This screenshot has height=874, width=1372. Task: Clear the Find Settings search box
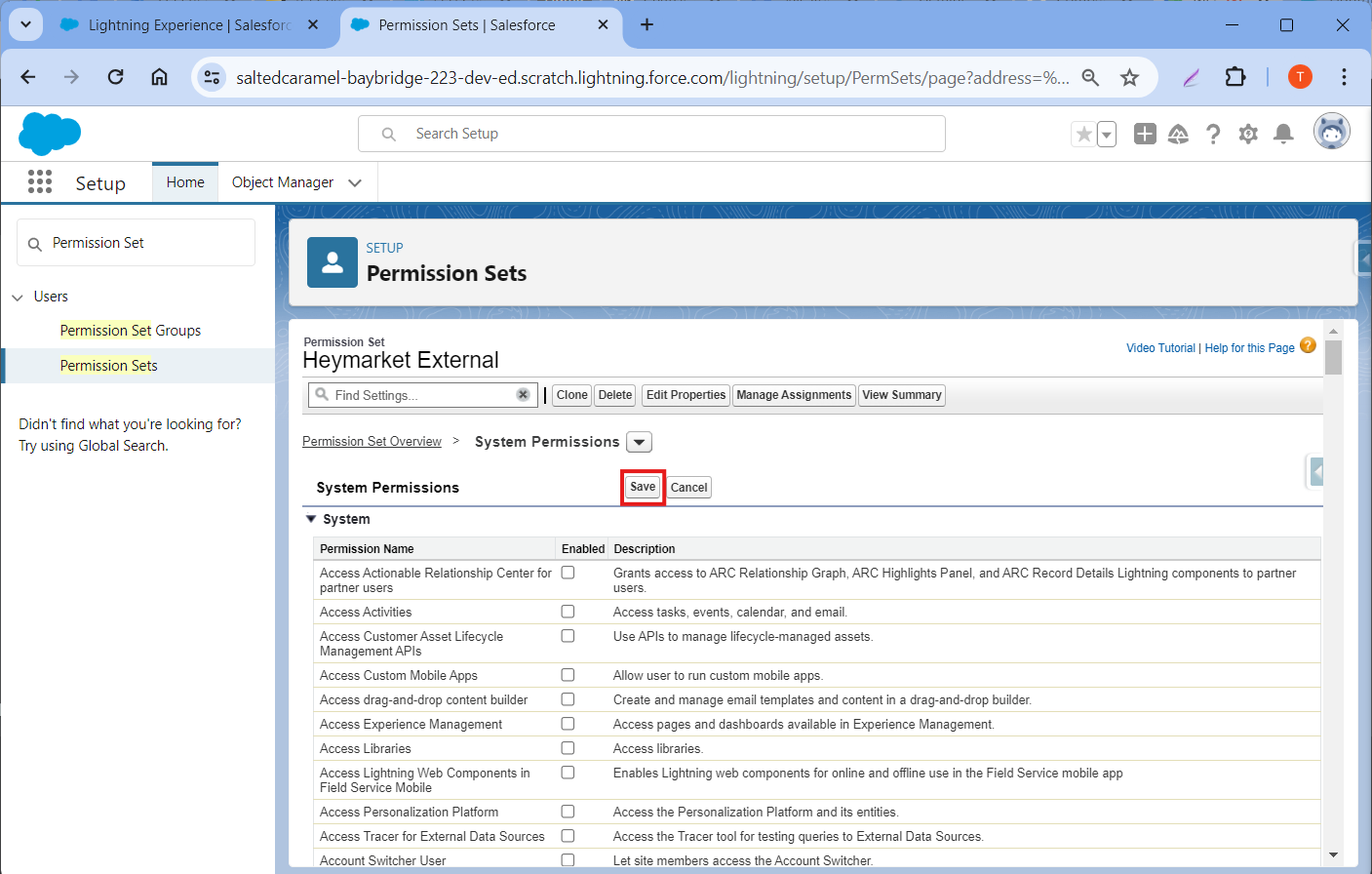tap(523, 395)
